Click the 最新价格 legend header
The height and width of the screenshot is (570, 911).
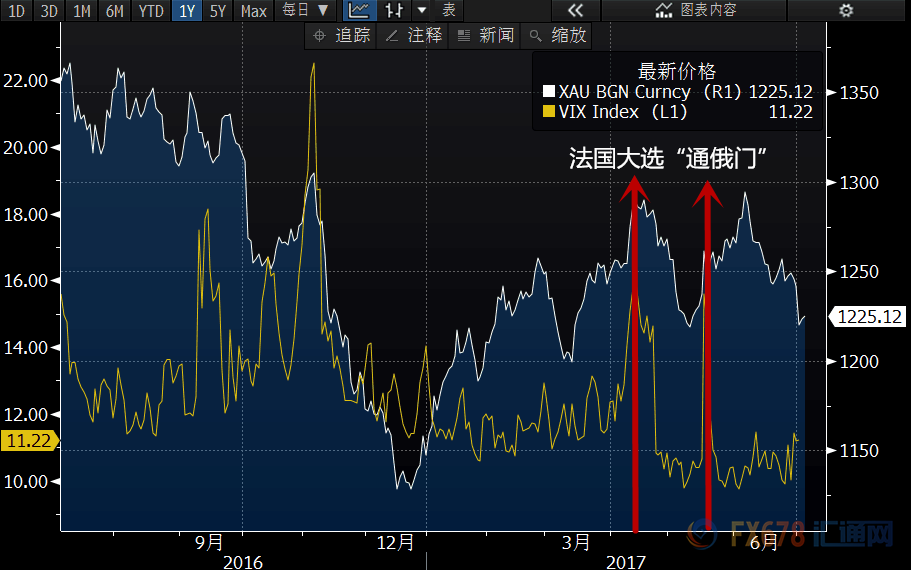[x=676, y=71]
